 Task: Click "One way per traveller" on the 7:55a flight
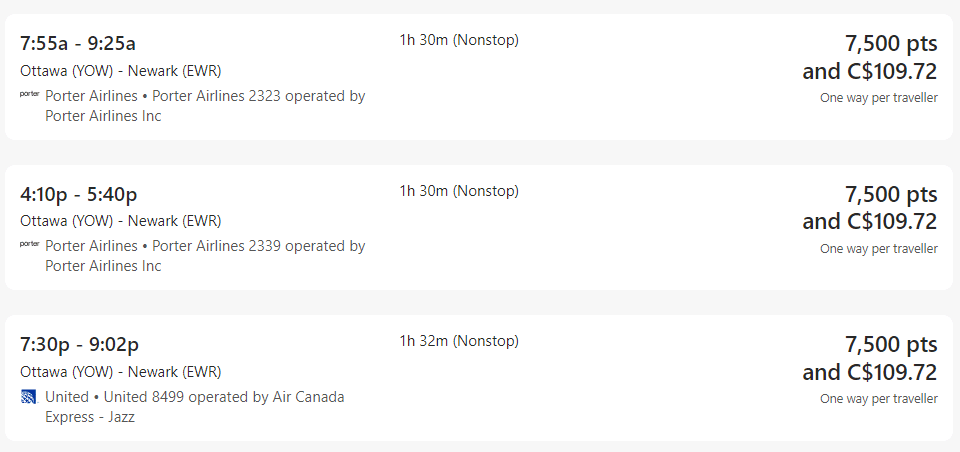point(879,98)
